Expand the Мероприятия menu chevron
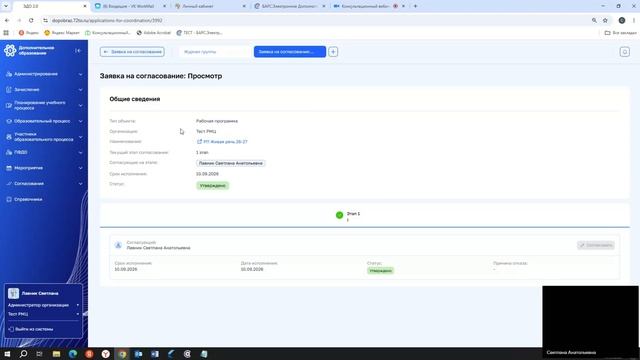The width and height of the screenshot is (640, 360). [80, 168]
